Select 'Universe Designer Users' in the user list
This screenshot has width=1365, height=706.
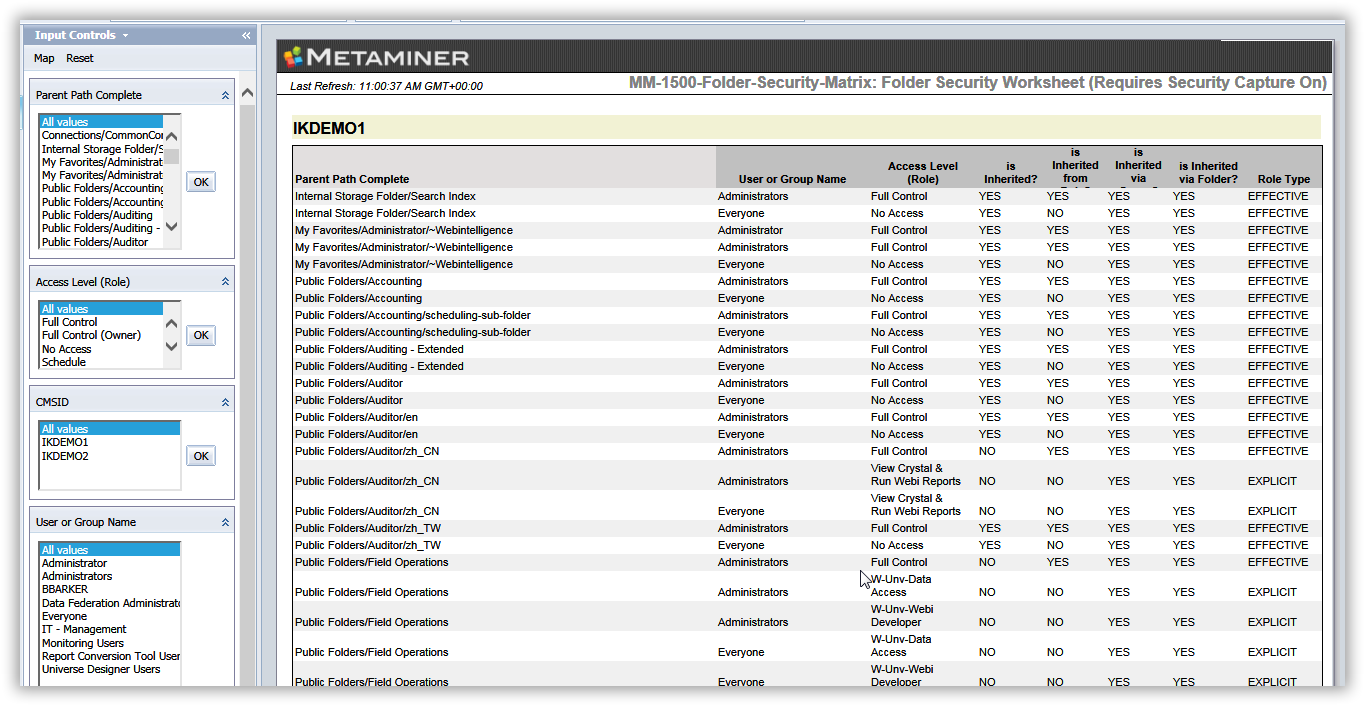tap(110, 669)
